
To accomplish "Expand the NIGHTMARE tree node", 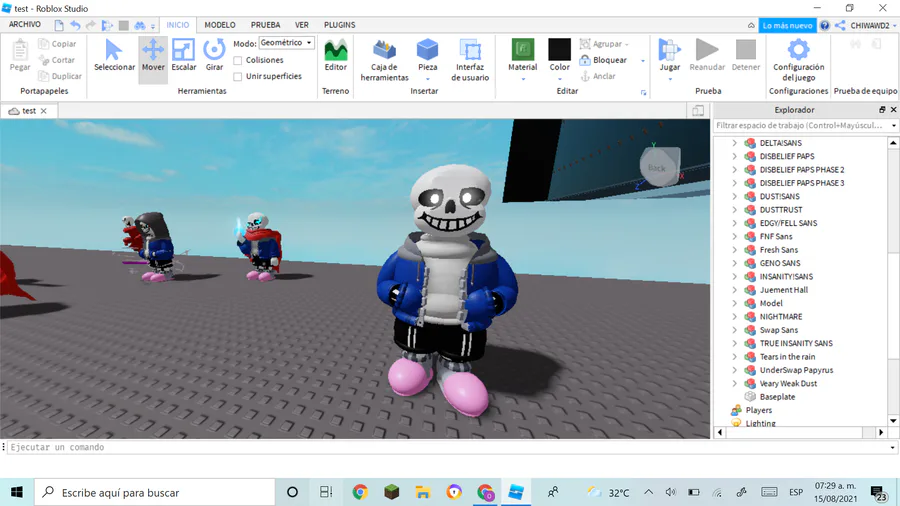I will coord(734,317).
